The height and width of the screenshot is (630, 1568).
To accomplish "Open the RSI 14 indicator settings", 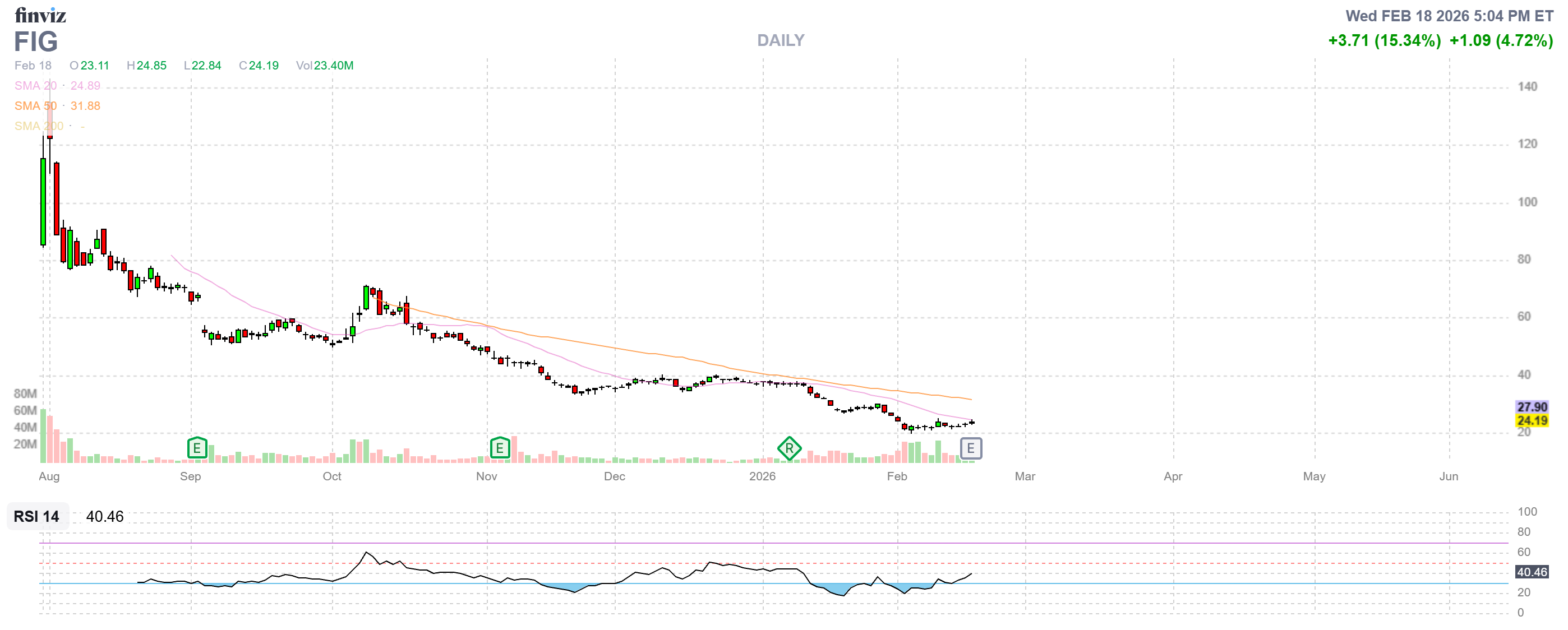I will tap(36, 517).
